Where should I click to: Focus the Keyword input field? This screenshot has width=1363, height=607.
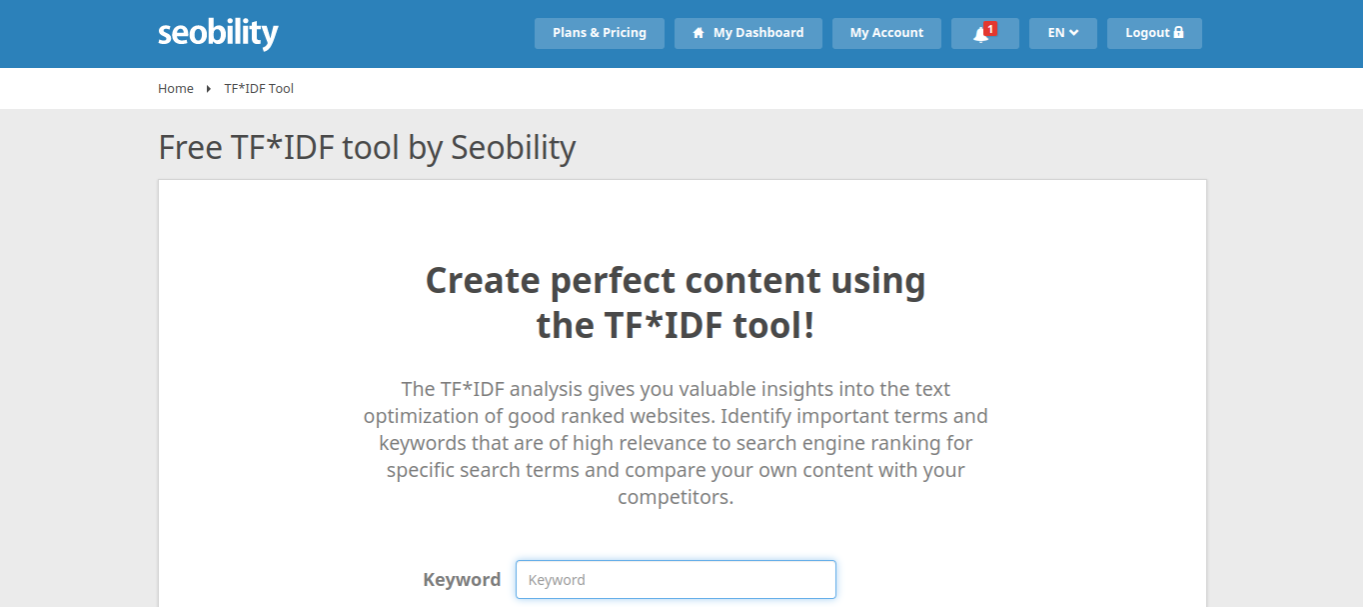tap(676, 580)
